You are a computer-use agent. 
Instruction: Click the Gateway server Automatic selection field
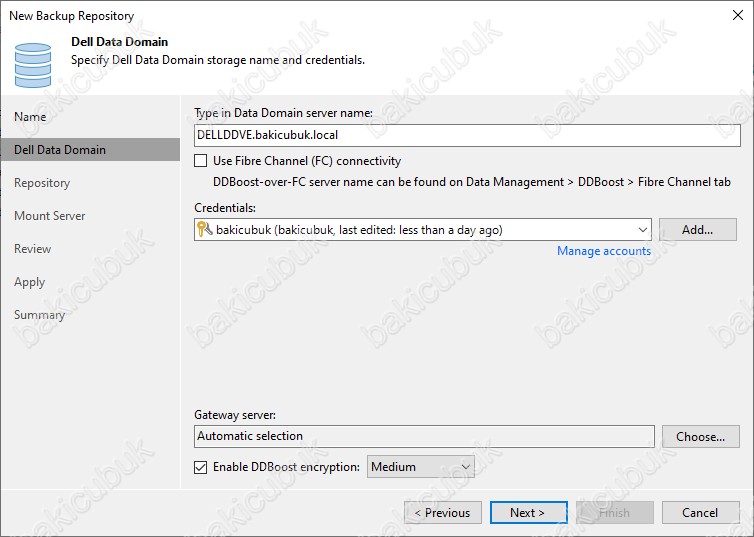click(424, 436)
